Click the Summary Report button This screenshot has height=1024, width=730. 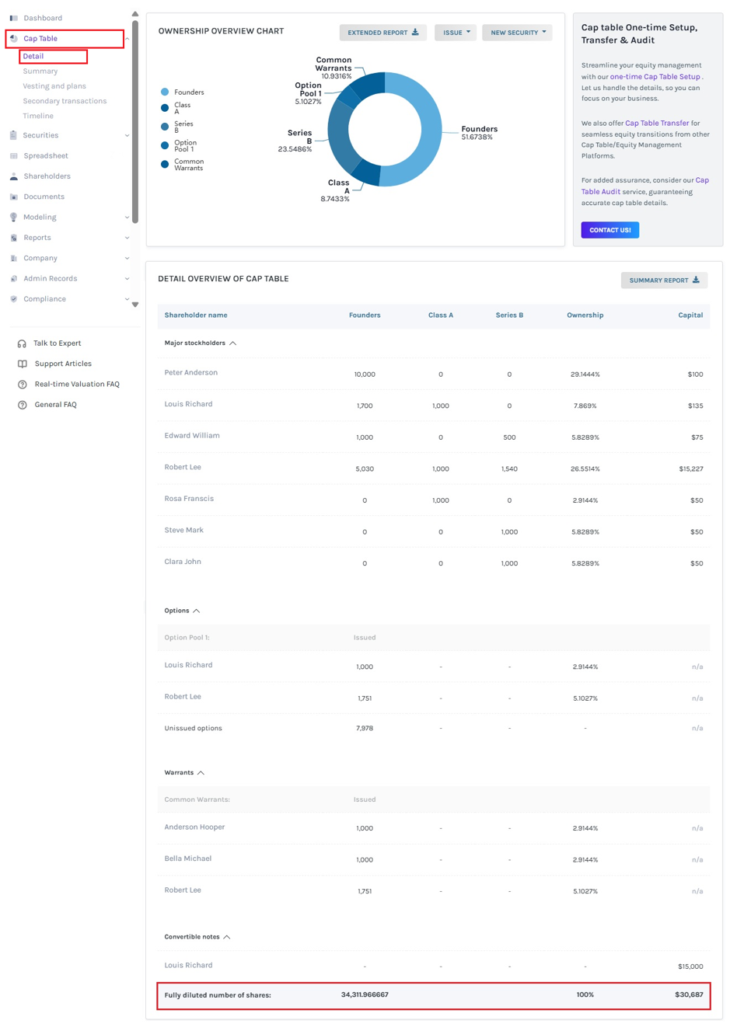664,280
